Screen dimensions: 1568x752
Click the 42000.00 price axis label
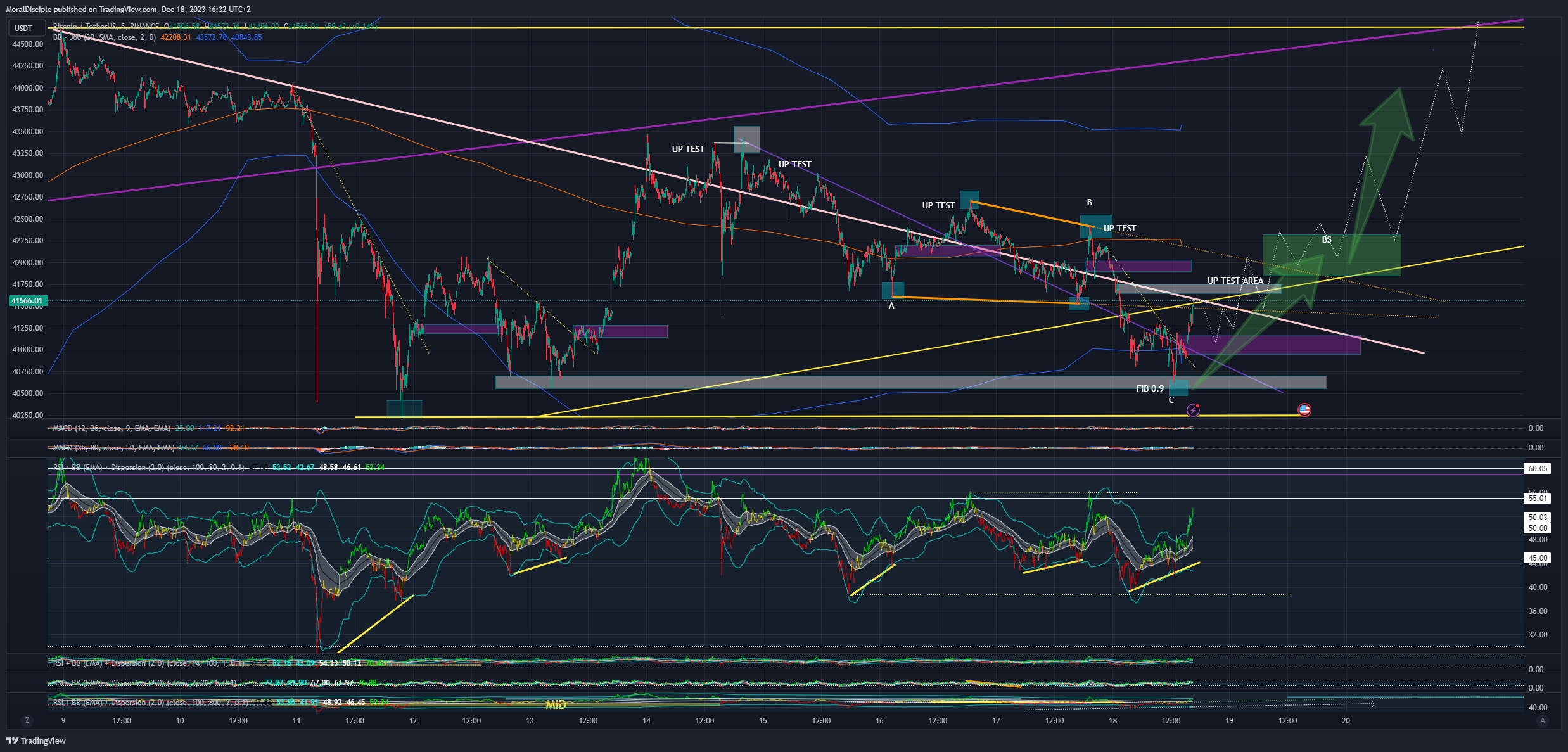[27, 263]
